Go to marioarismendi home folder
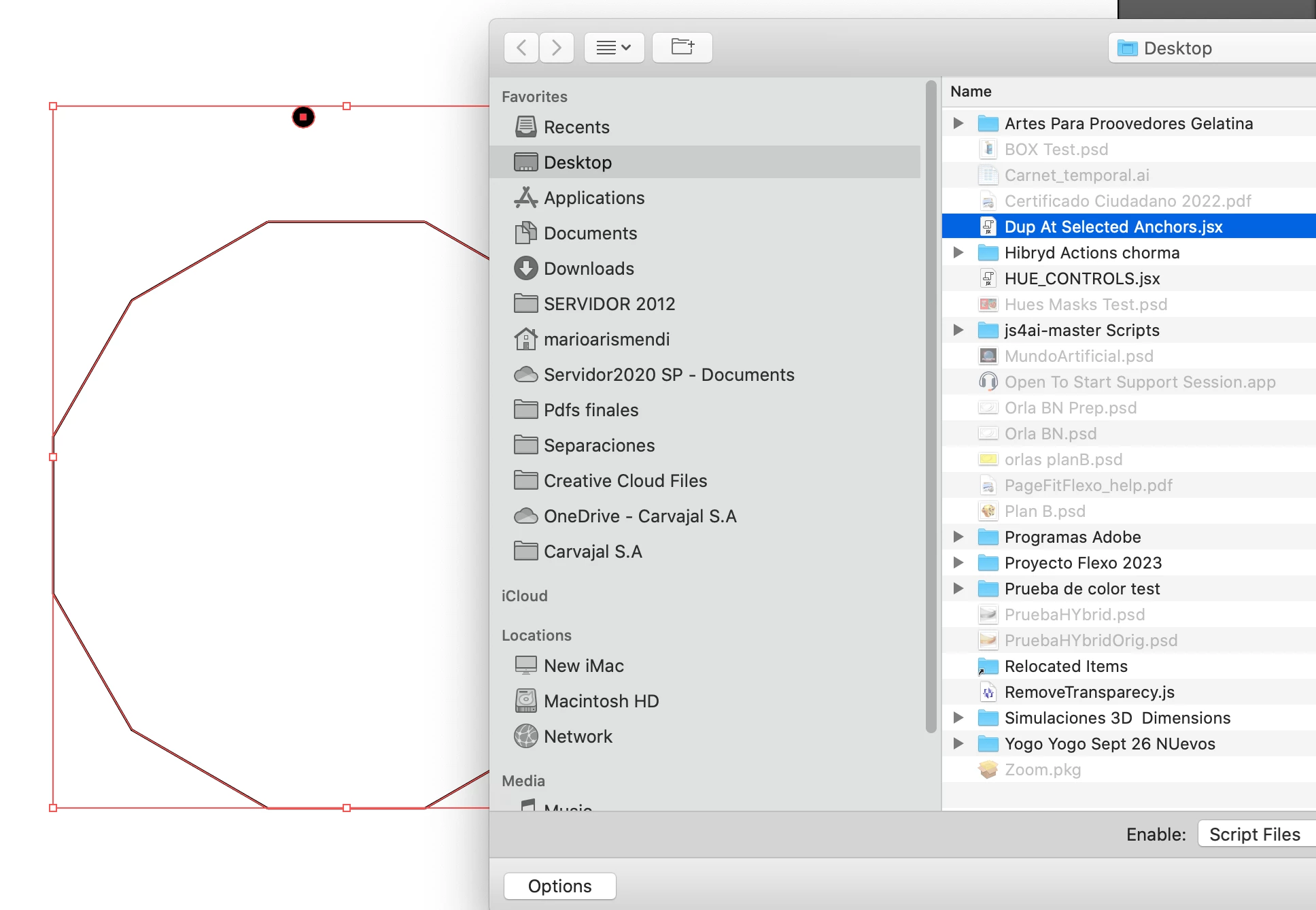Screen dimensions: 1316x910 pyautogui.click(x=606, y=339)
